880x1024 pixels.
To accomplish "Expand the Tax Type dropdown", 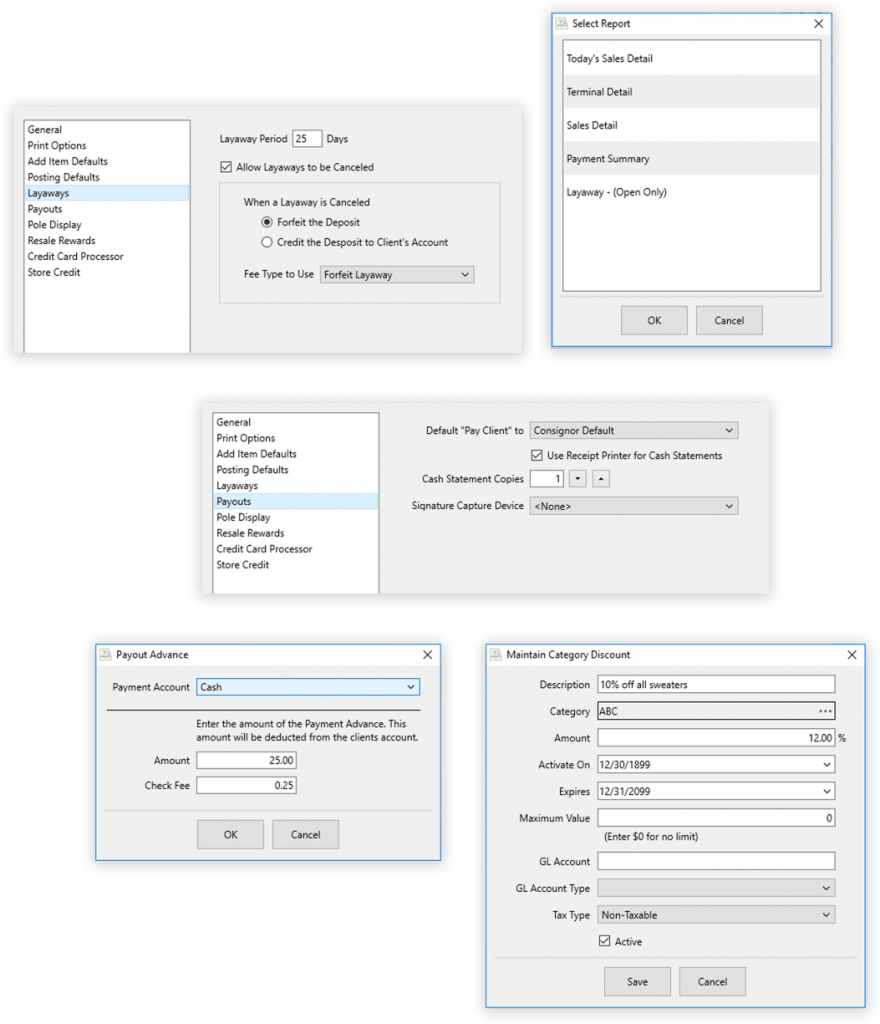I will [x=716, y=914].
